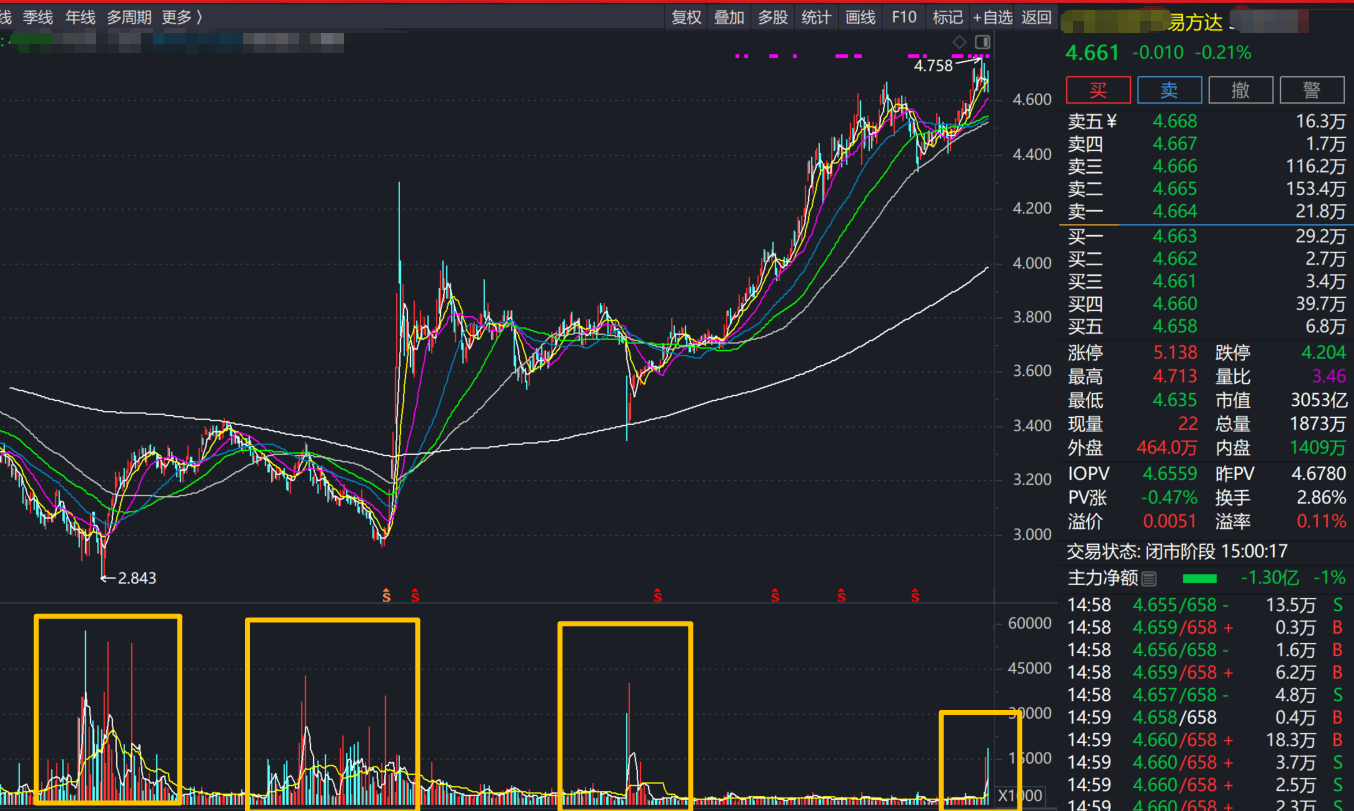Switch to 年线 yearly chart

80,17
